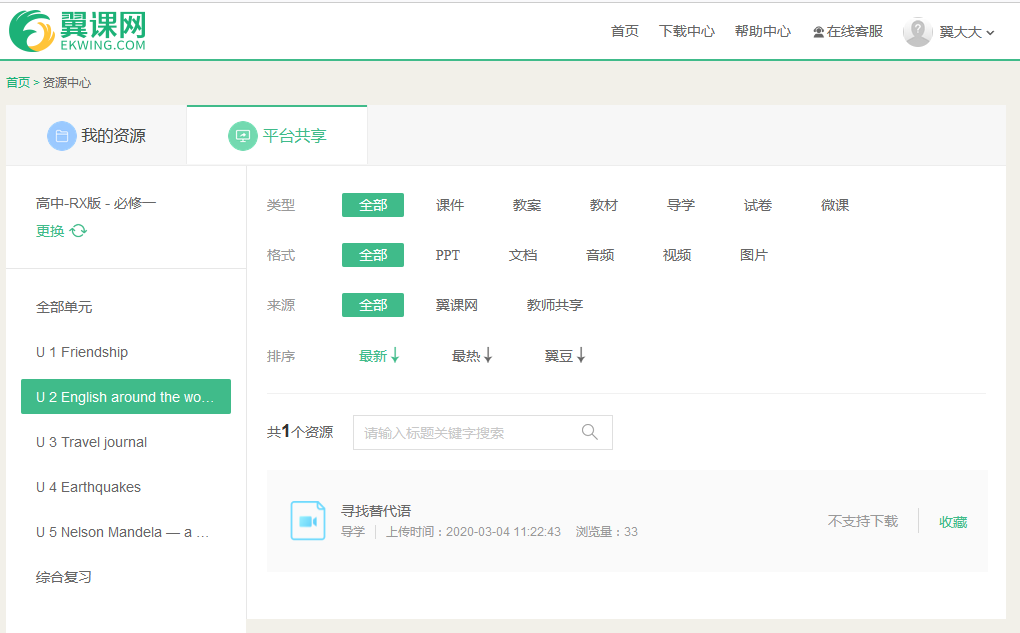Click the 更换 refresh icon
The width and height of the screenshot is (1020, 633).
click(79, 231)
